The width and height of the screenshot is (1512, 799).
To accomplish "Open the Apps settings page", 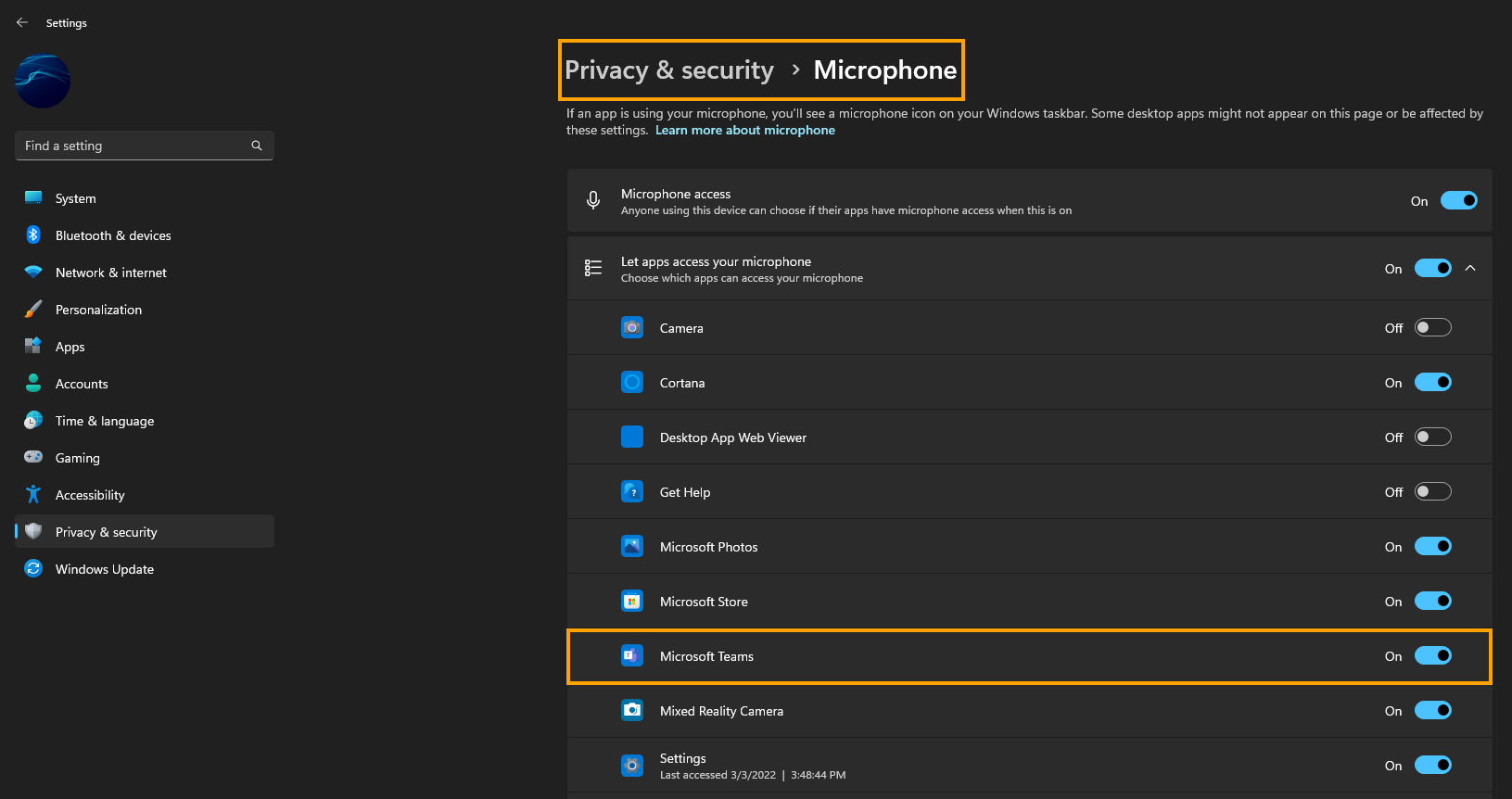I will coord(145,347).
